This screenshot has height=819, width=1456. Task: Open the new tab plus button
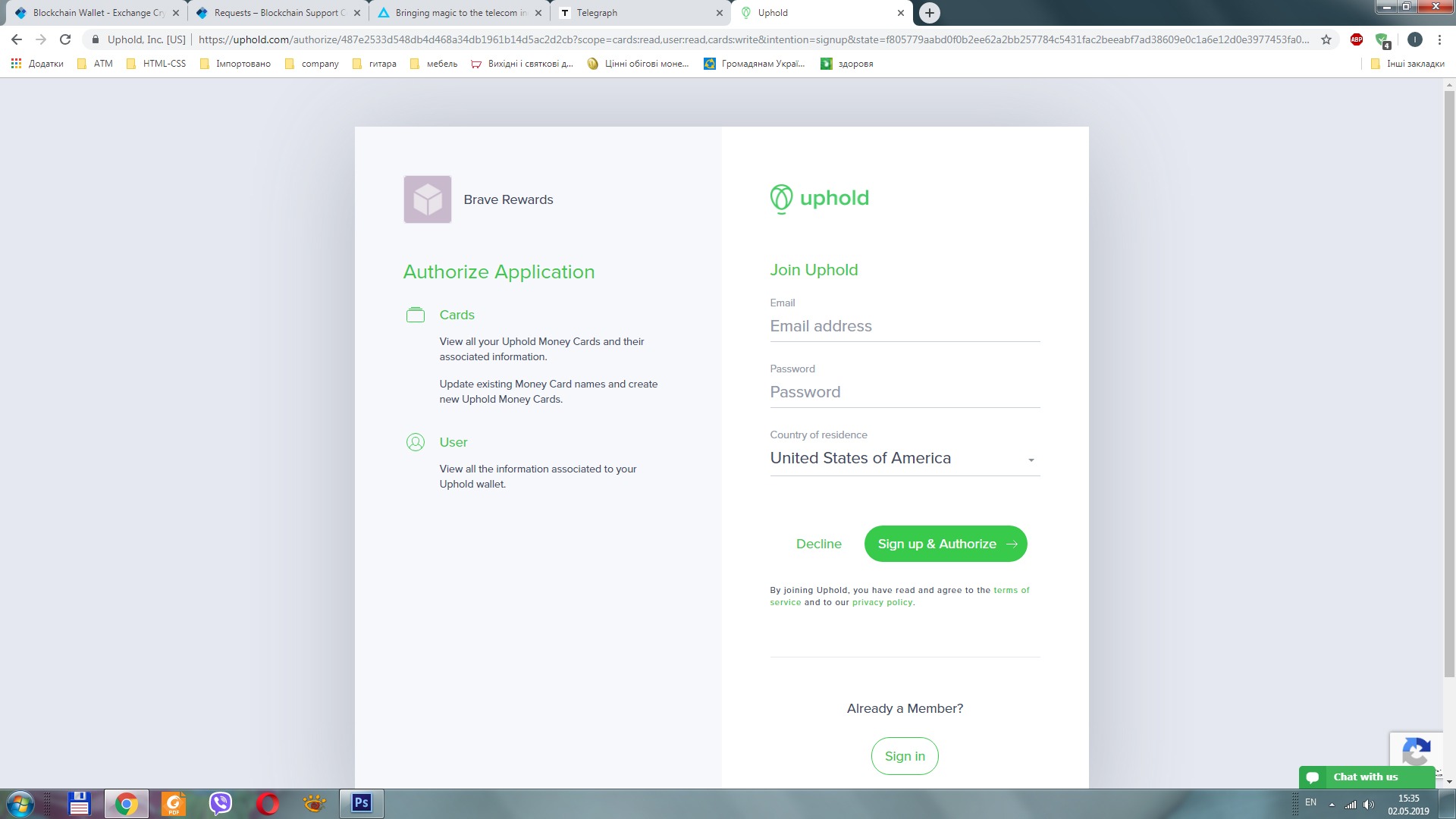coord(929,13)
